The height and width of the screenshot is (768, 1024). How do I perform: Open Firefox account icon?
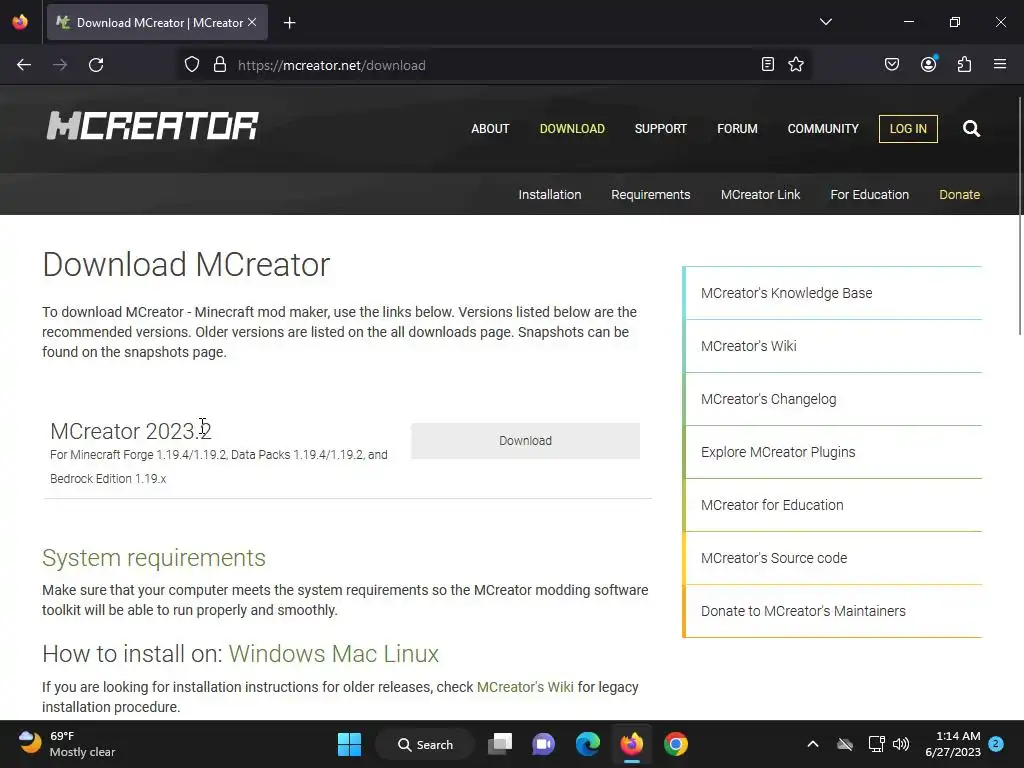pos(929,64)
